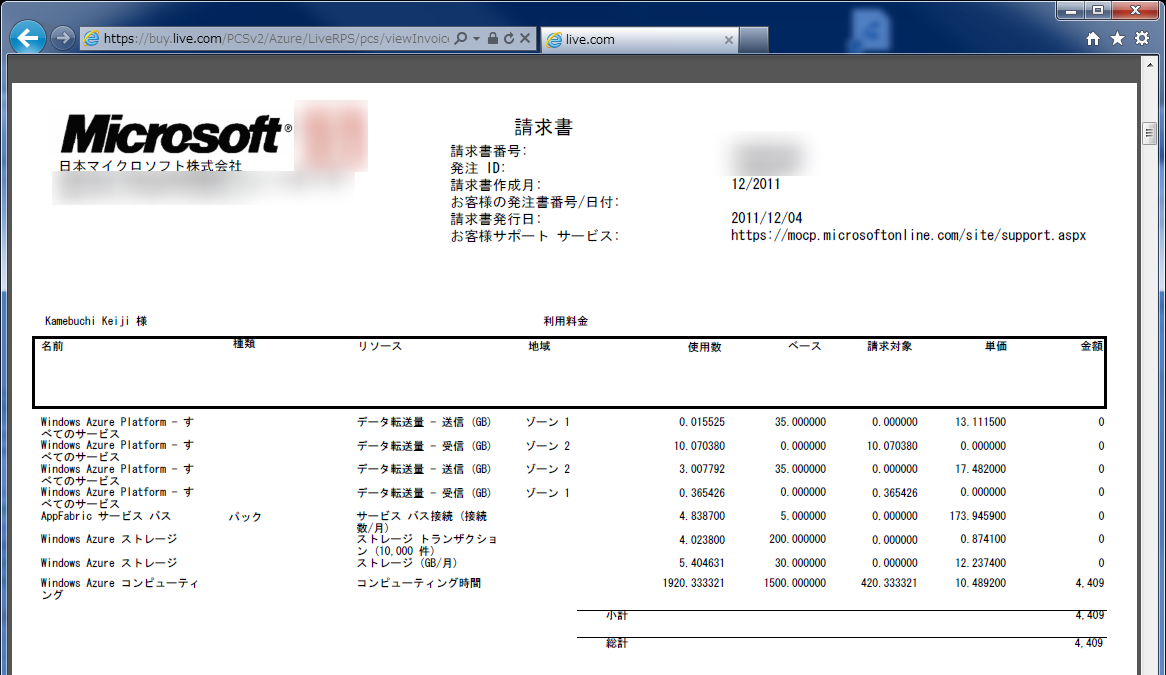This screenshot has width=1166, height=675.
Task: Click the scrollbar up arrow
Action: (1150, 65)
